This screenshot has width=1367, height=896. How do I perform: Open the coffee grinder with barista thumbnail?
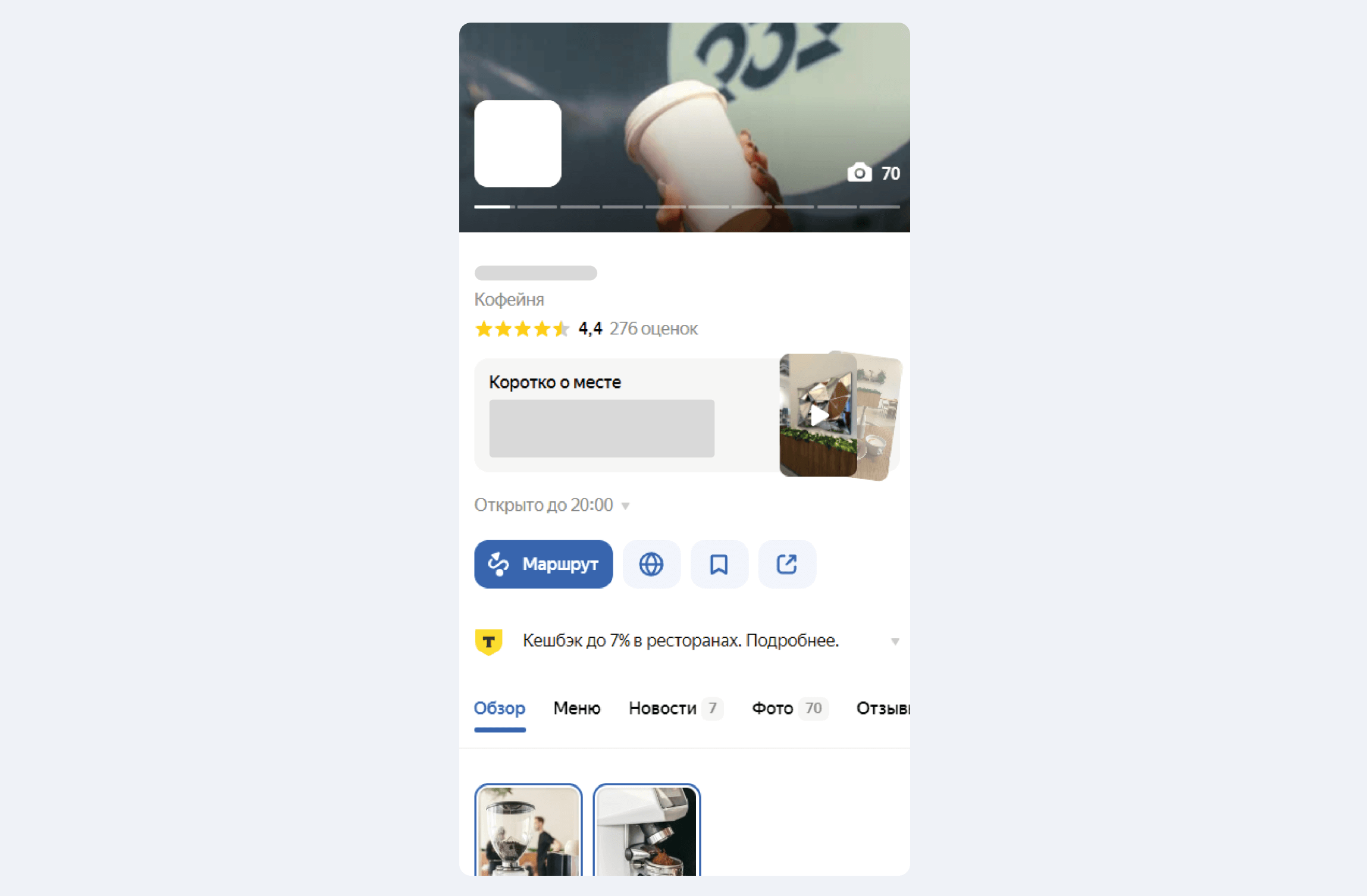(x=528, y=831)
